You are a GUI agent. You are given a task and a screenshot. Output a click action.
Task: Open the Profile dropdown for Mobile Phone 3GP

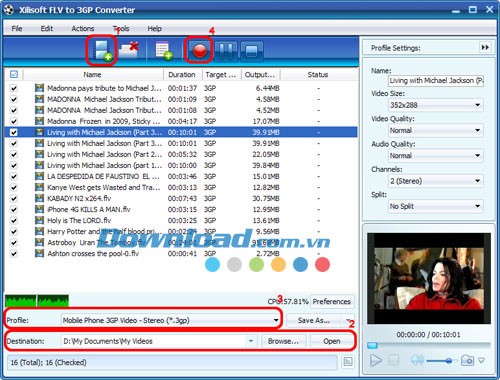[171, 320]
